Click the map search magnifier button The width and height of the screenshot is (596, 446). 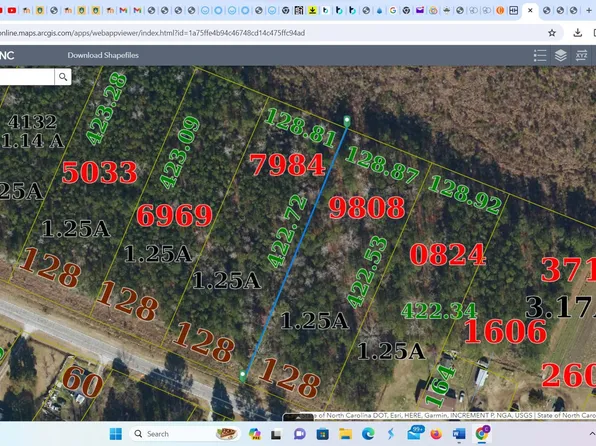(x=63, y=77)
